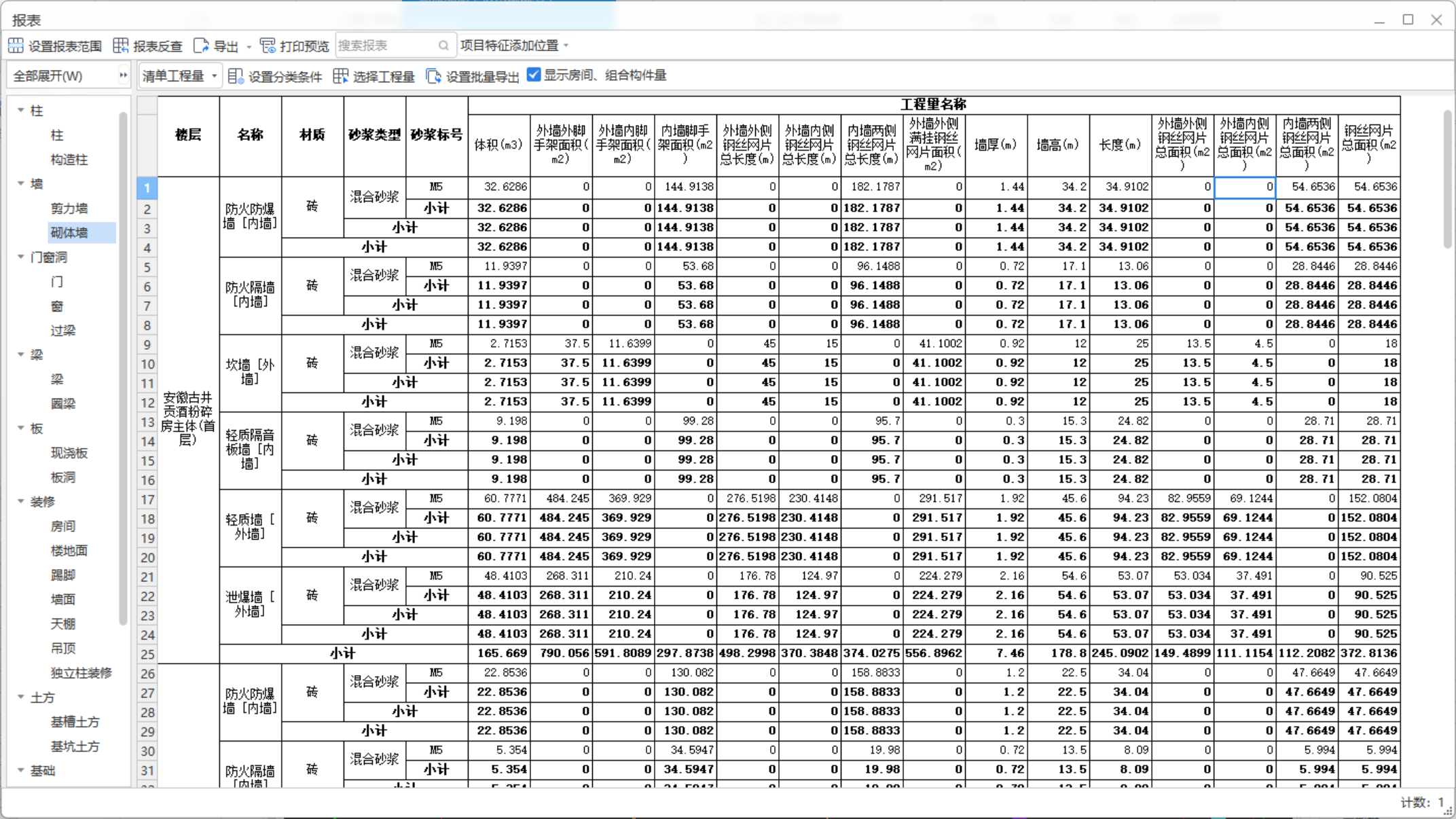Collapse the 门窗洞 tree group

click(x=20, y=257)
